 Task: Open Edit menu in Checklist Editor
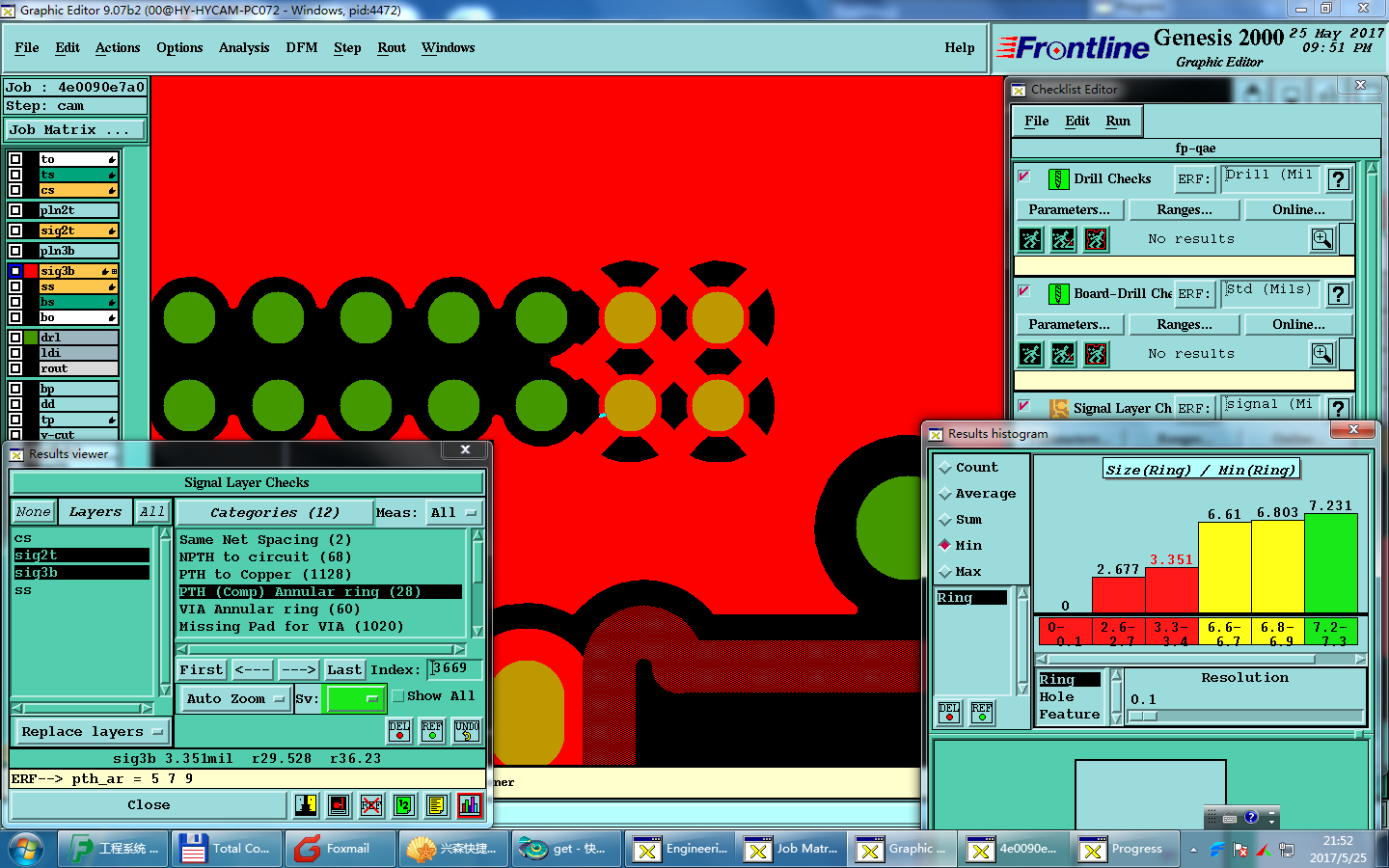pyautogui.click(x=1077, y=122)
